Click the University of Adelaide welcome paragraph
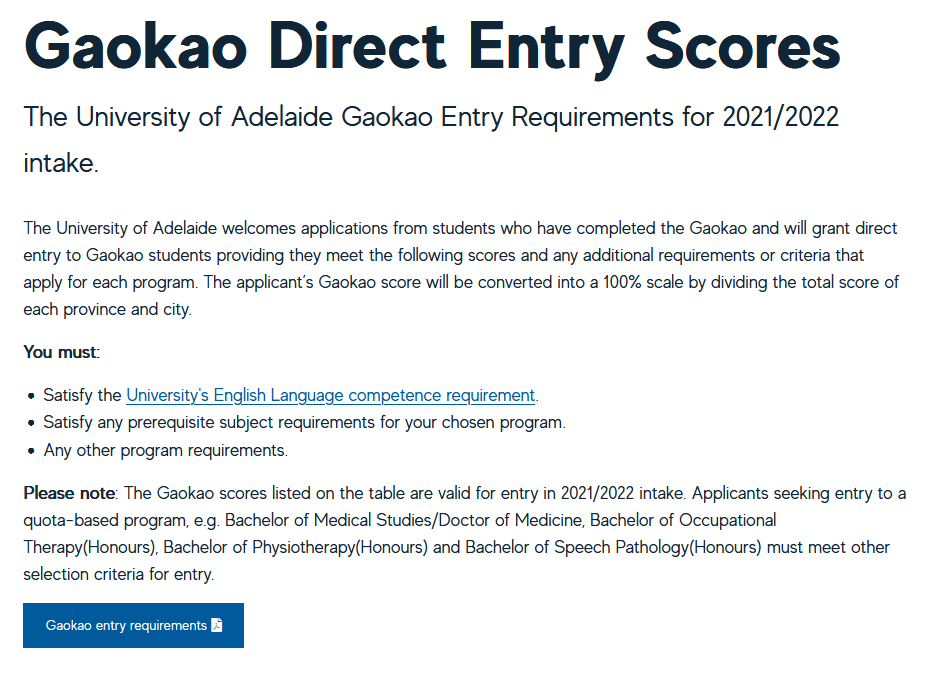 coord(462,269)
